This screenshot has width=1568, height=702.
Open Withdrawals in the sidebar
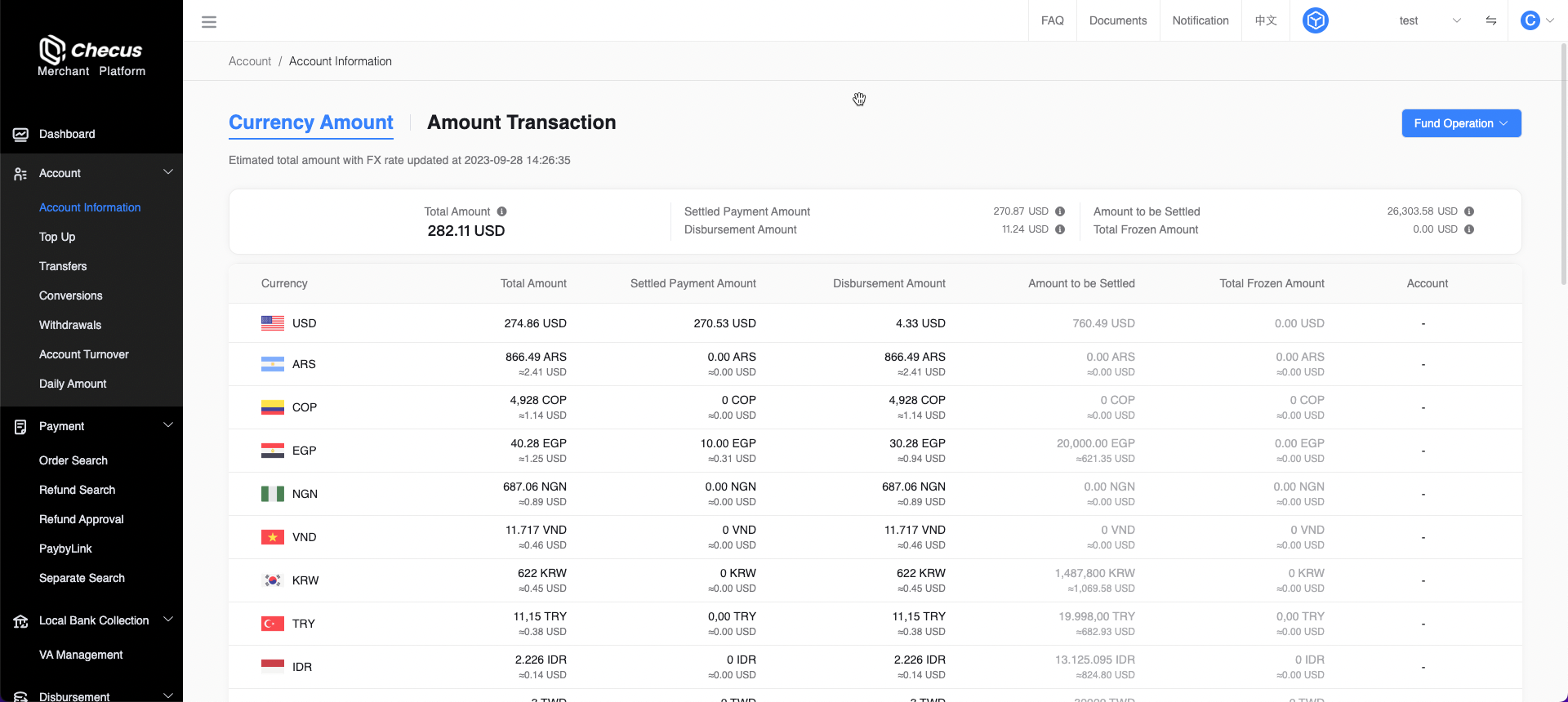click(70, 325)
